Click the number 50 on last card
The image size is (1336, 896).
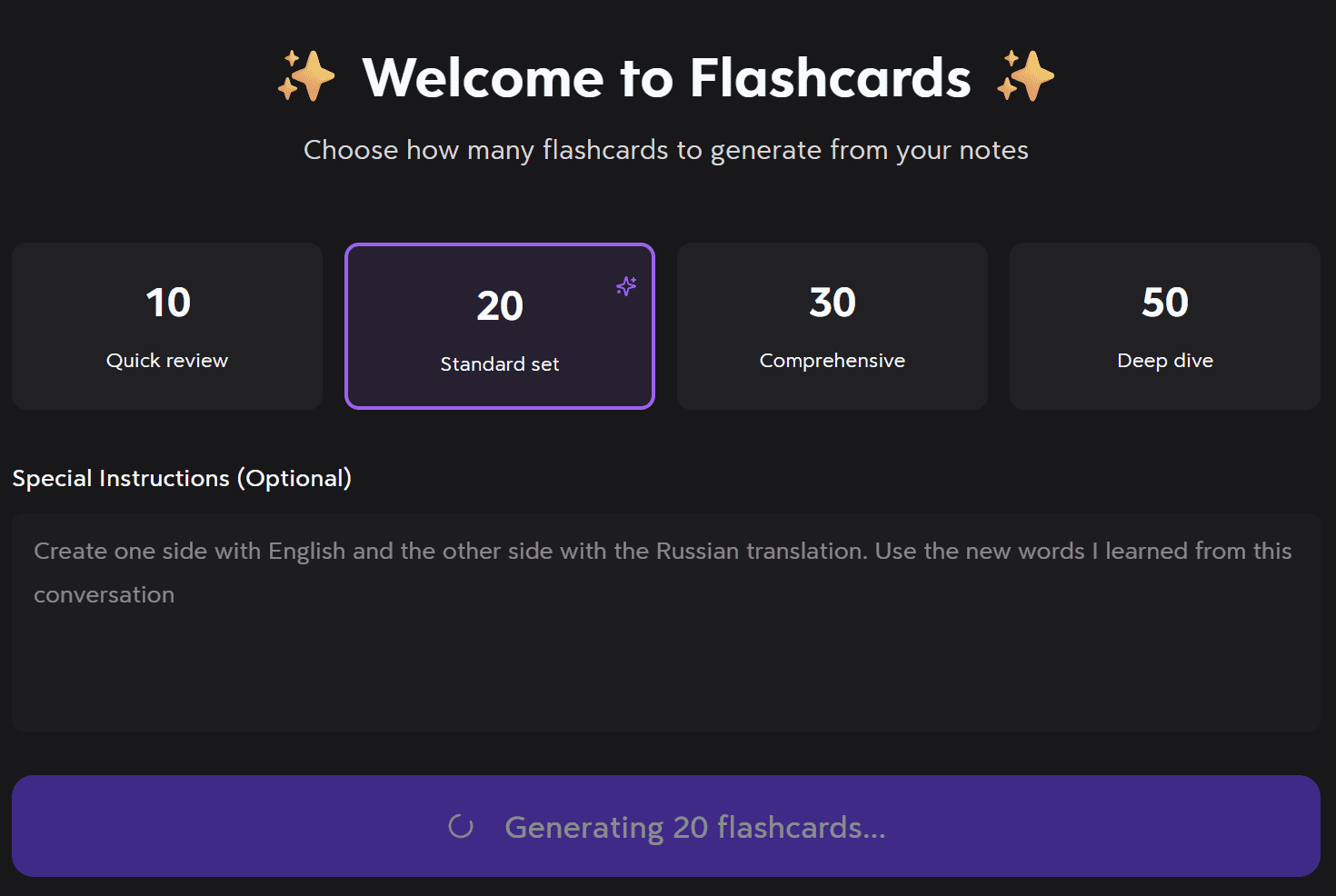pyautogui.click(x=1164, y=303)
